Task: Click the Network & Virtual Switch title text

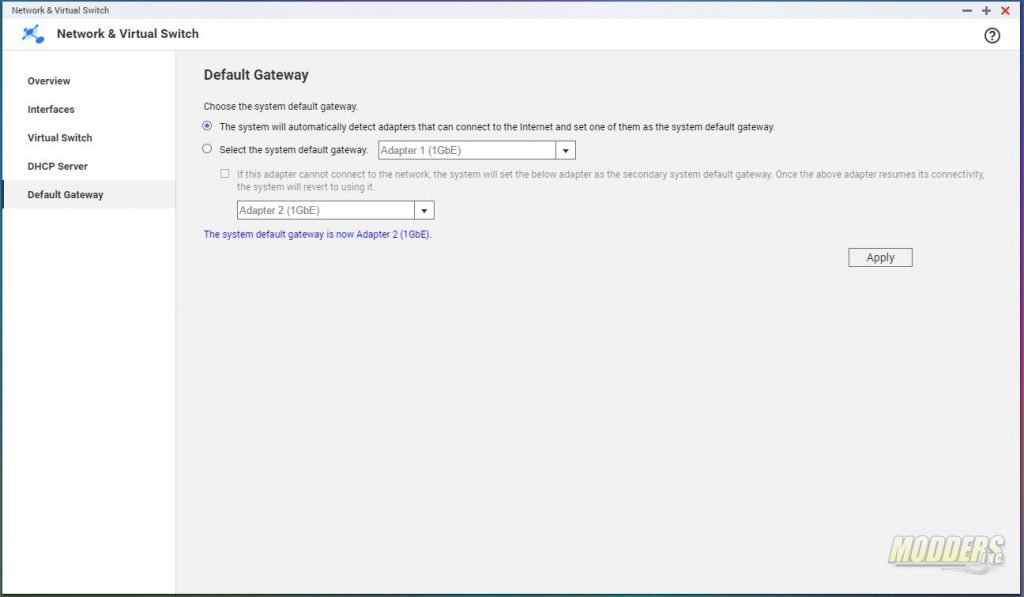Action: coord(127,34)
